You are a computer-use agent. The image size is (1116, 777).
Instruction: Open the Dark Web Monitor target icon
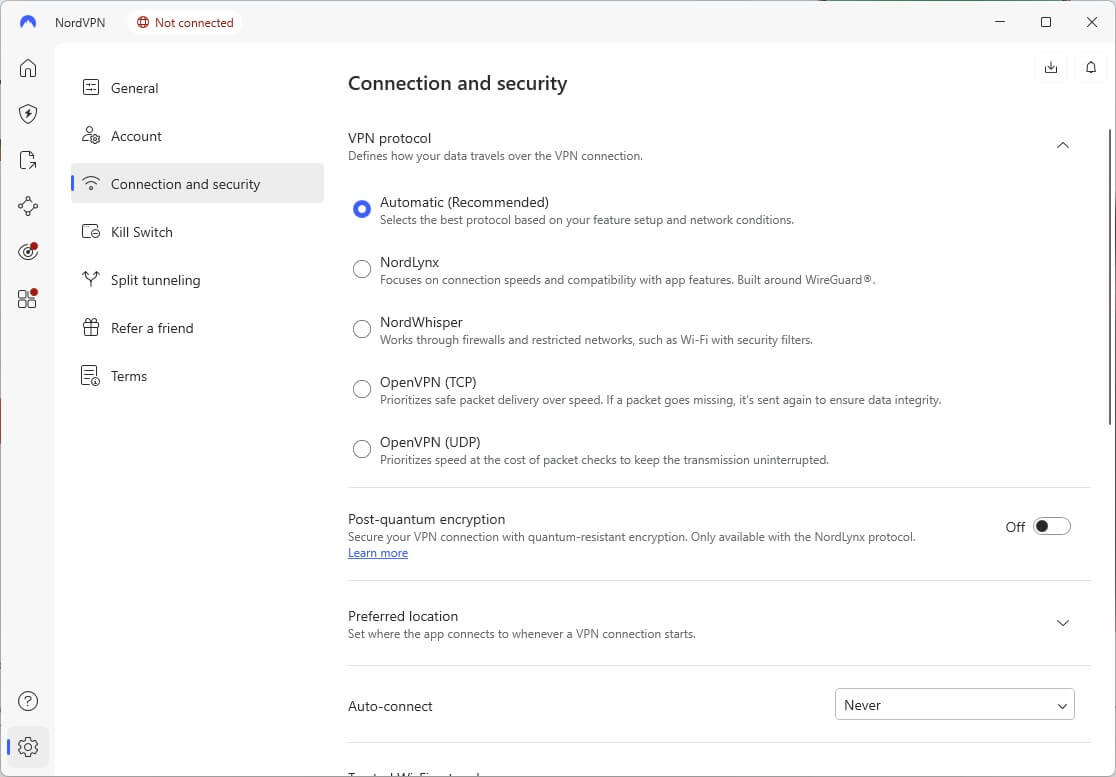point(28,252)
